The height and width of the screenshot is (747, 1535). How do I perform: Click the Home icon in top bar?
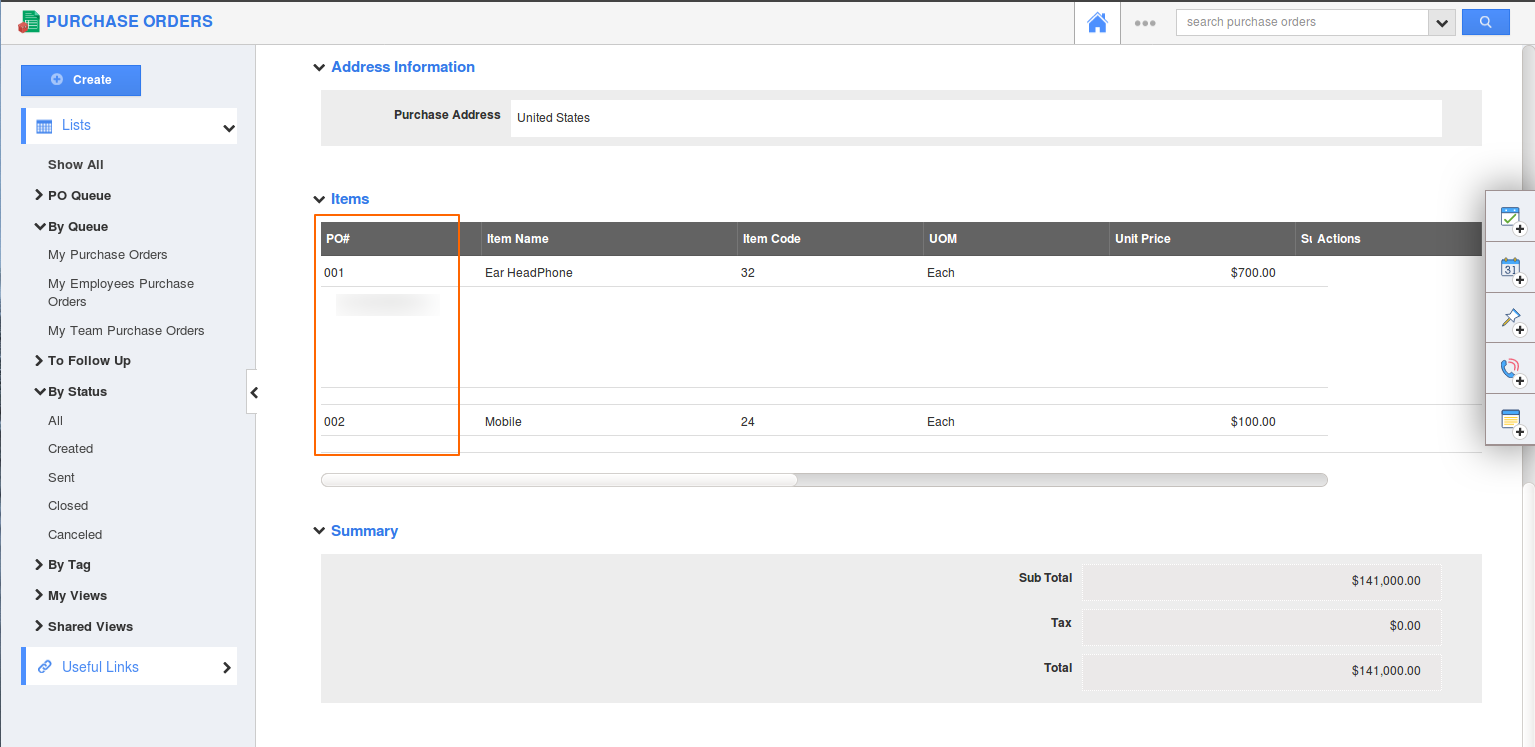click(1097, 22)
